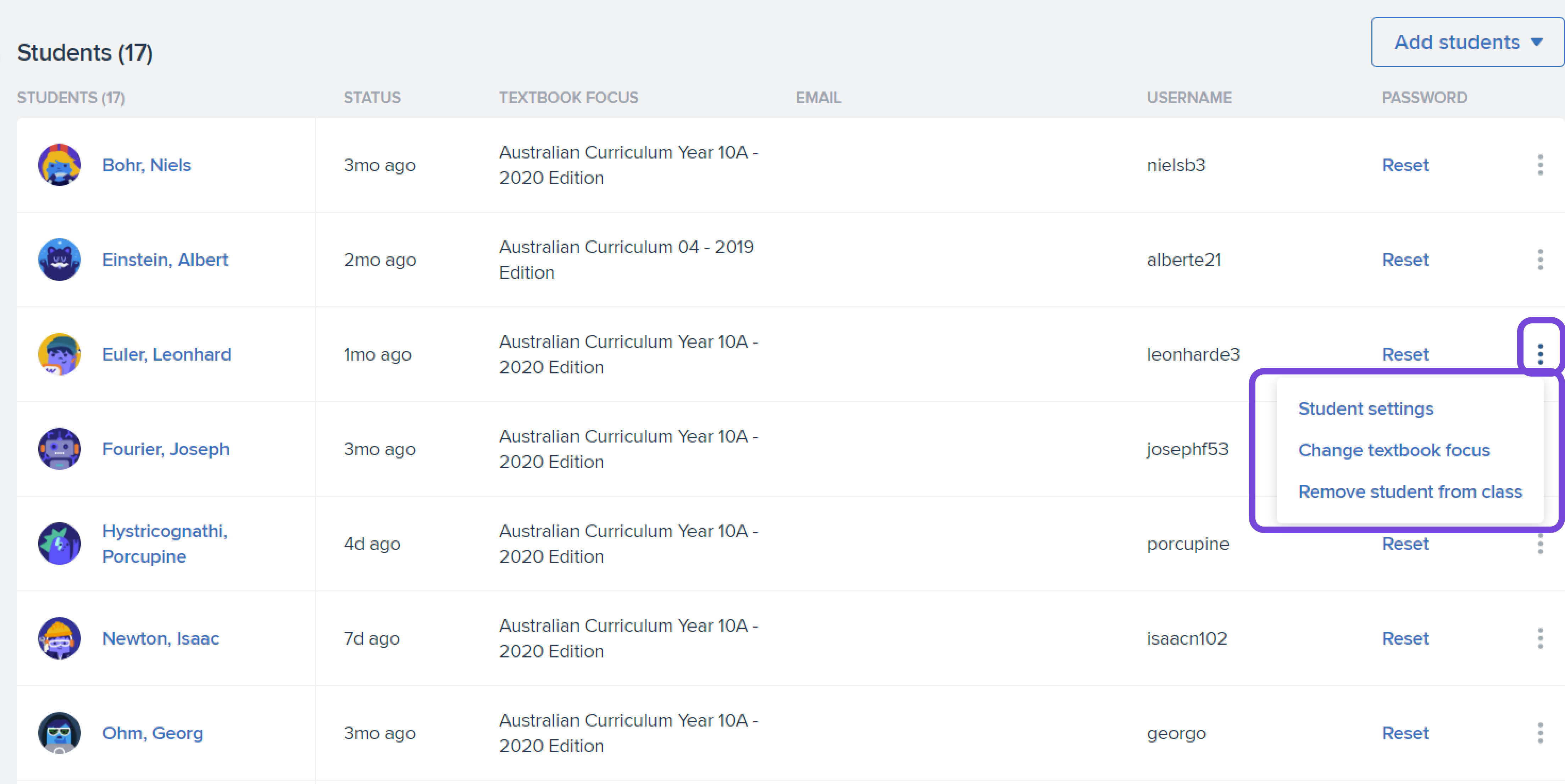Select Remove student from class
Screen dimensions: 1565x784
coord(1410,491)
